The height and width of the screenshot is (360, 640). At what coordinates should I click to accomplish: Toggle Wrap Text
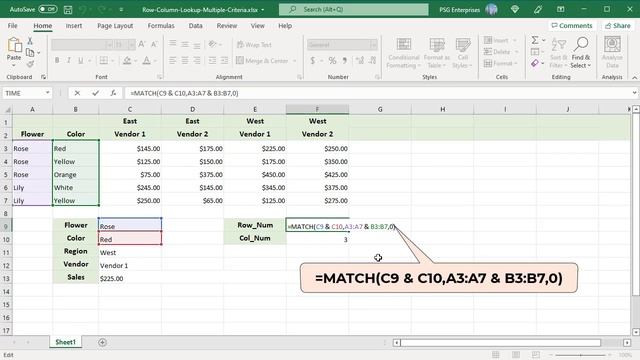point(254,45)
